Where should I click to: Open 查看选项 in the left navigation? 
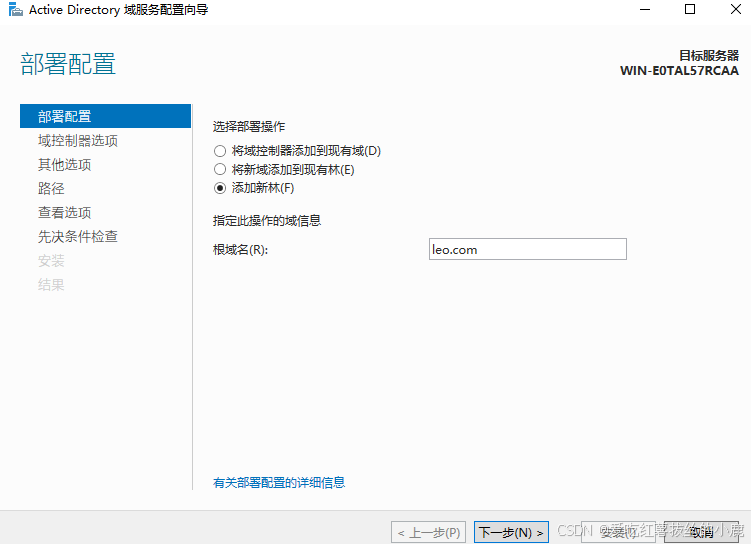(x=65, y=213)
